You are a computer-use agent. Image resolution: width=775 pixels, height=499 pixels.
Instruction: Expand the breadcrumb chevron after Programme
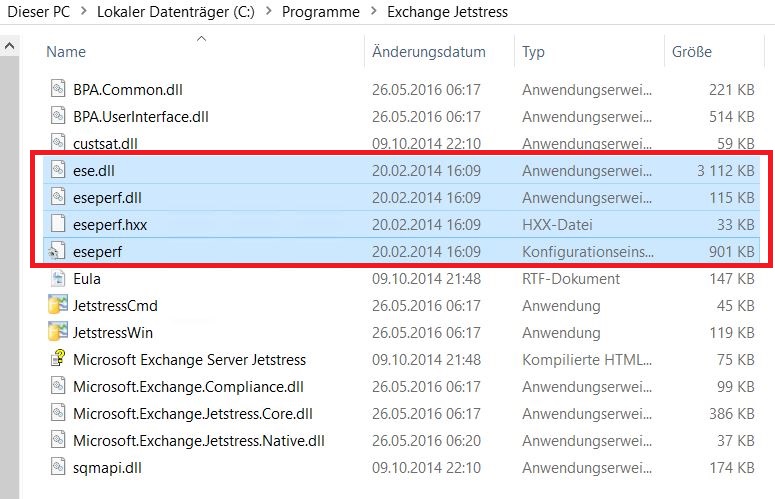[373, 12]
